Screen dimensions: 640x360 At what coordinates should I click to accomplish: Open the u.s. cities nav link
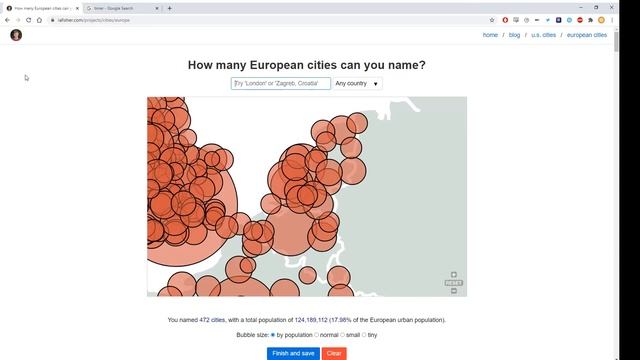543,35
